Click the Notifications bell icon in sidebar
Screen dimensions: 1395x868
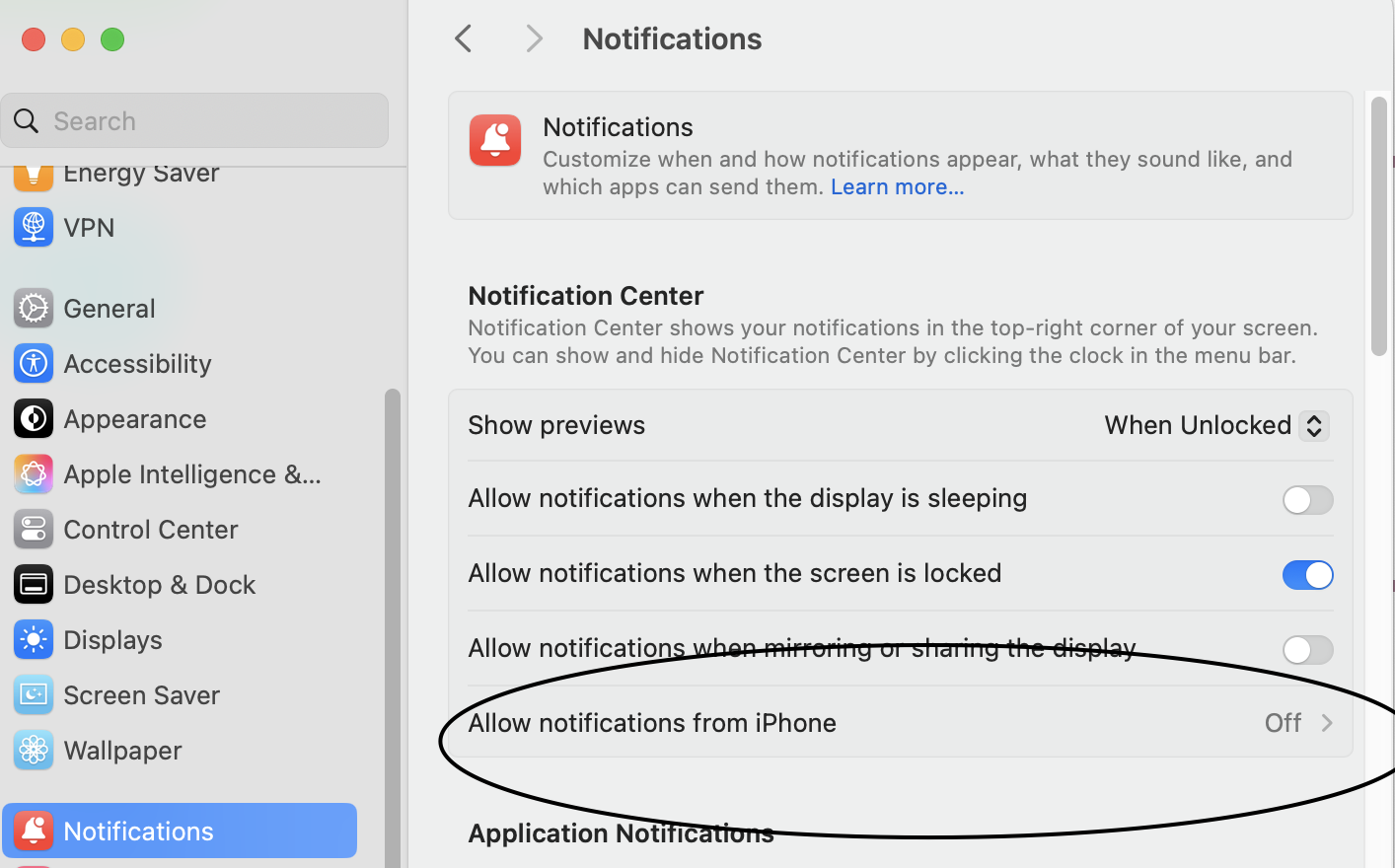click(34, 831)
